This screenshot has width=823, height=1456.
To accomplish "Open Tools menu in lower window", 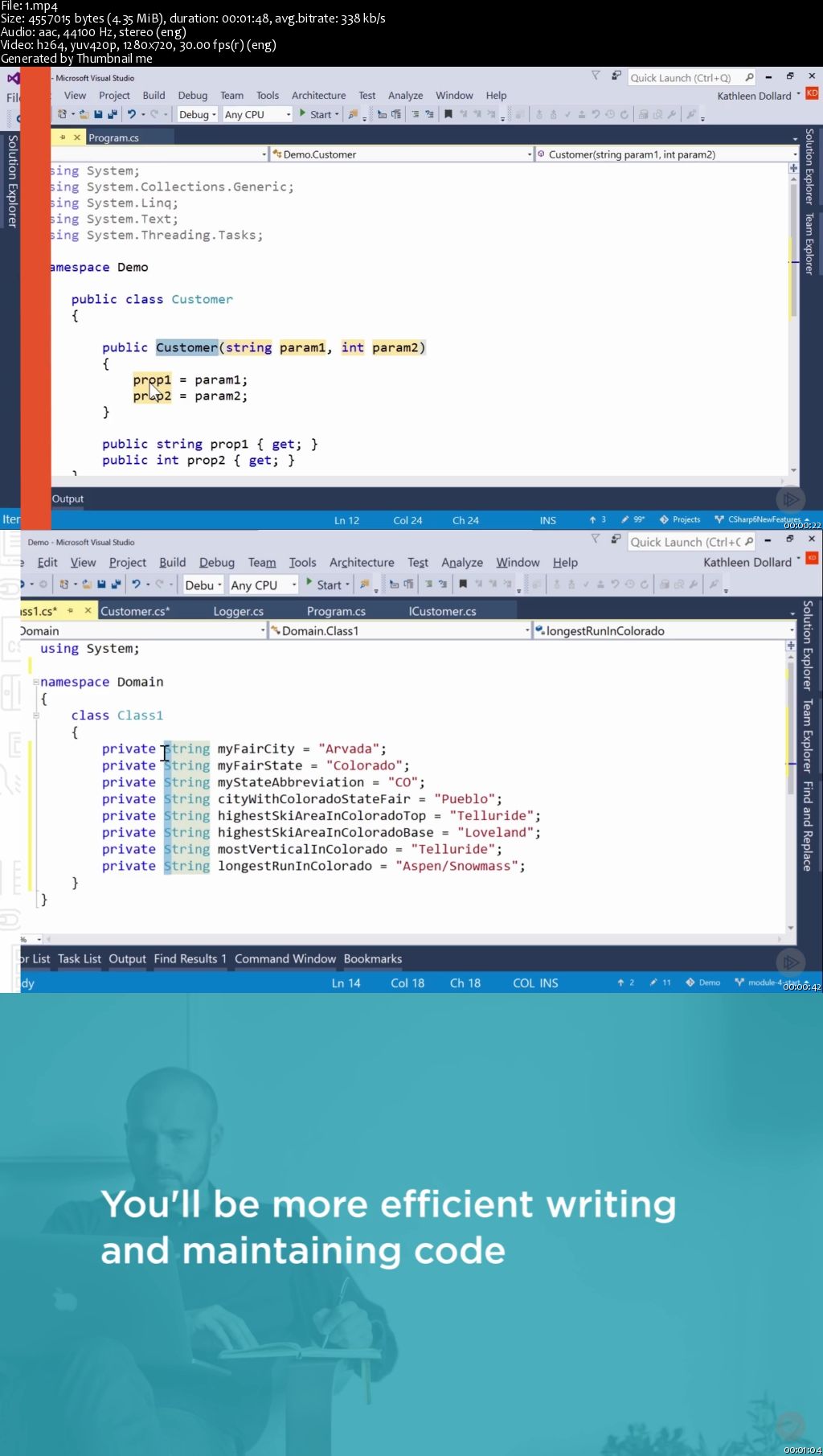I will 302,562.
